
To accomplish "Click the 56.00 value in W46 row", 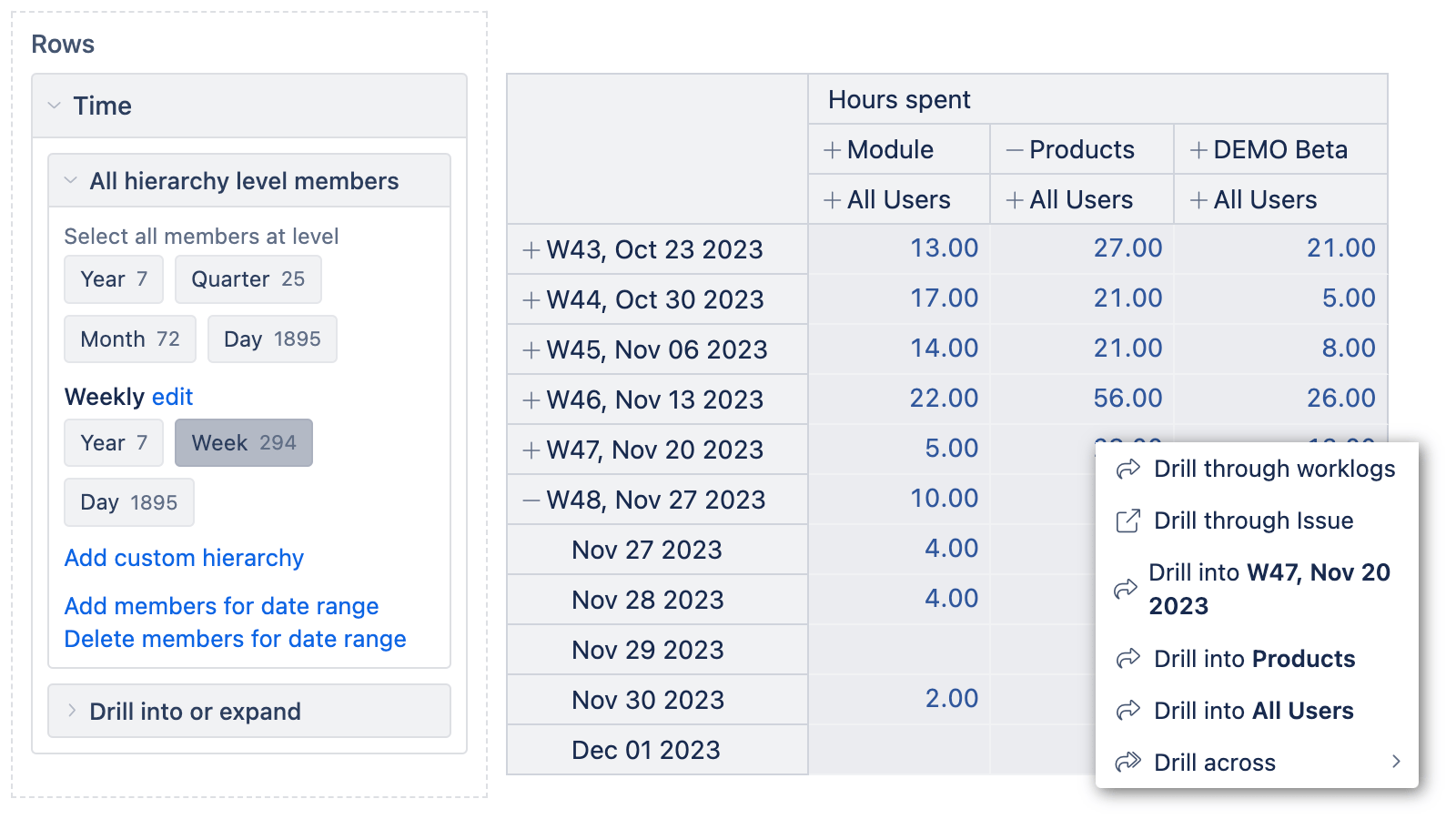I will point(1127,399).
